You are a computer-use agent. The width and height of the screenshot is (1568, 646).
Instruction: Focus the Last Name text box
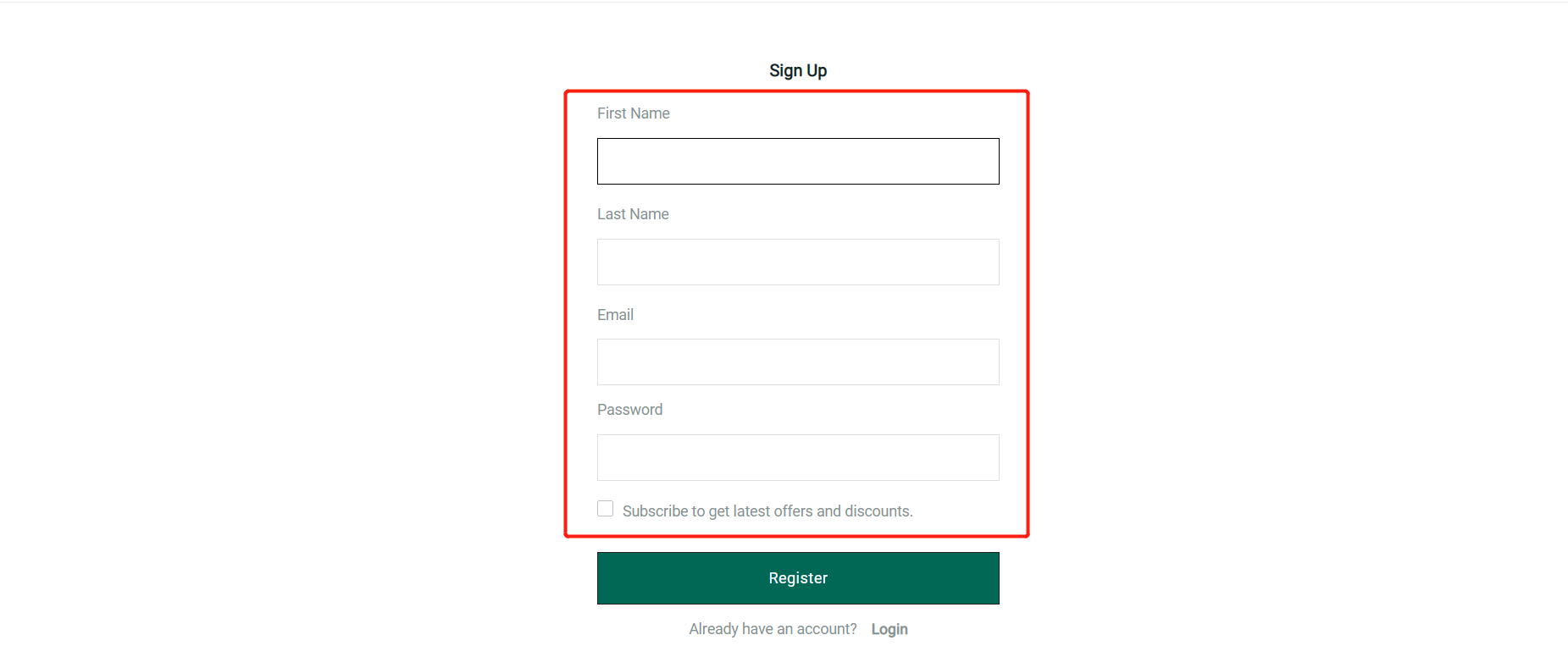(798, 262)
